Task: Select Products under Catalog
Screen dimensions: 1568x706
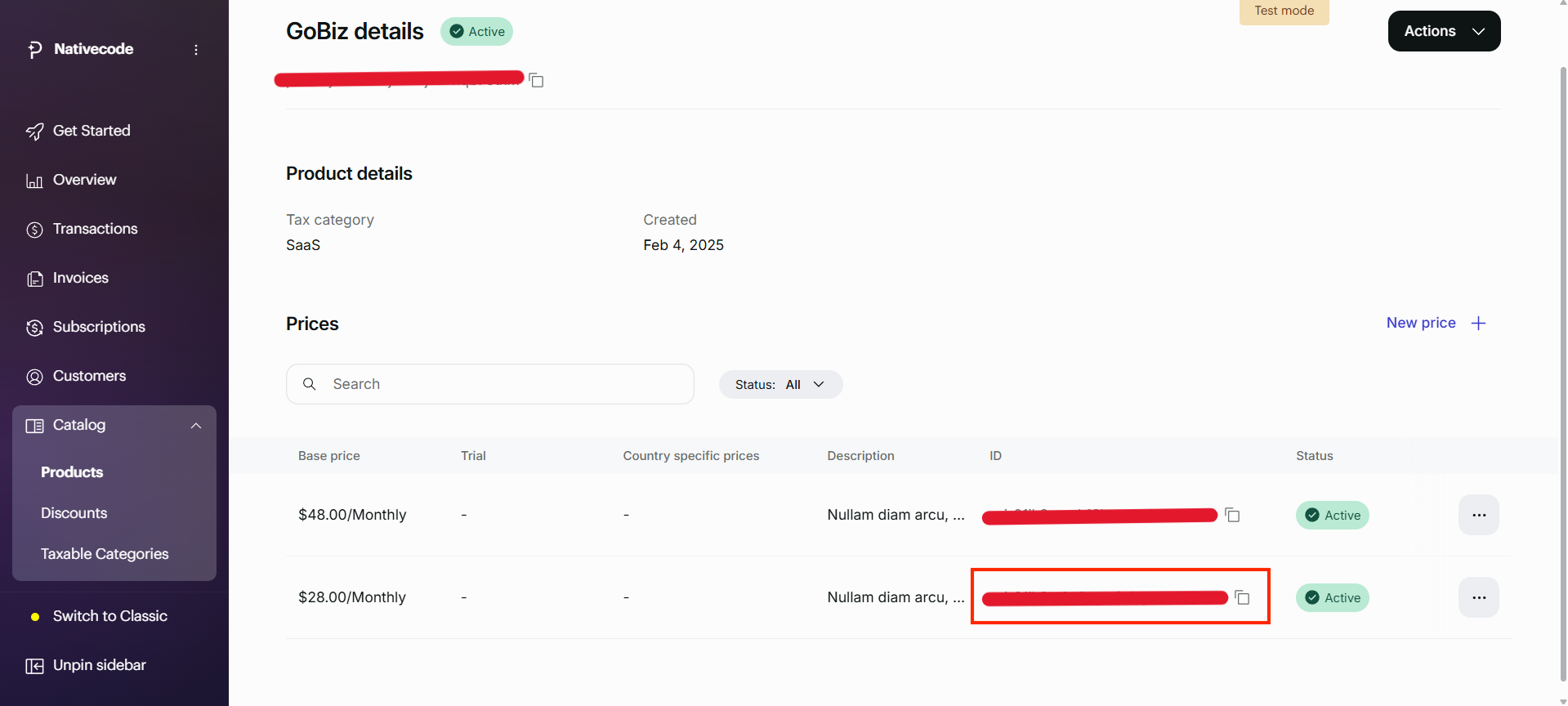Action: point(72,472)
